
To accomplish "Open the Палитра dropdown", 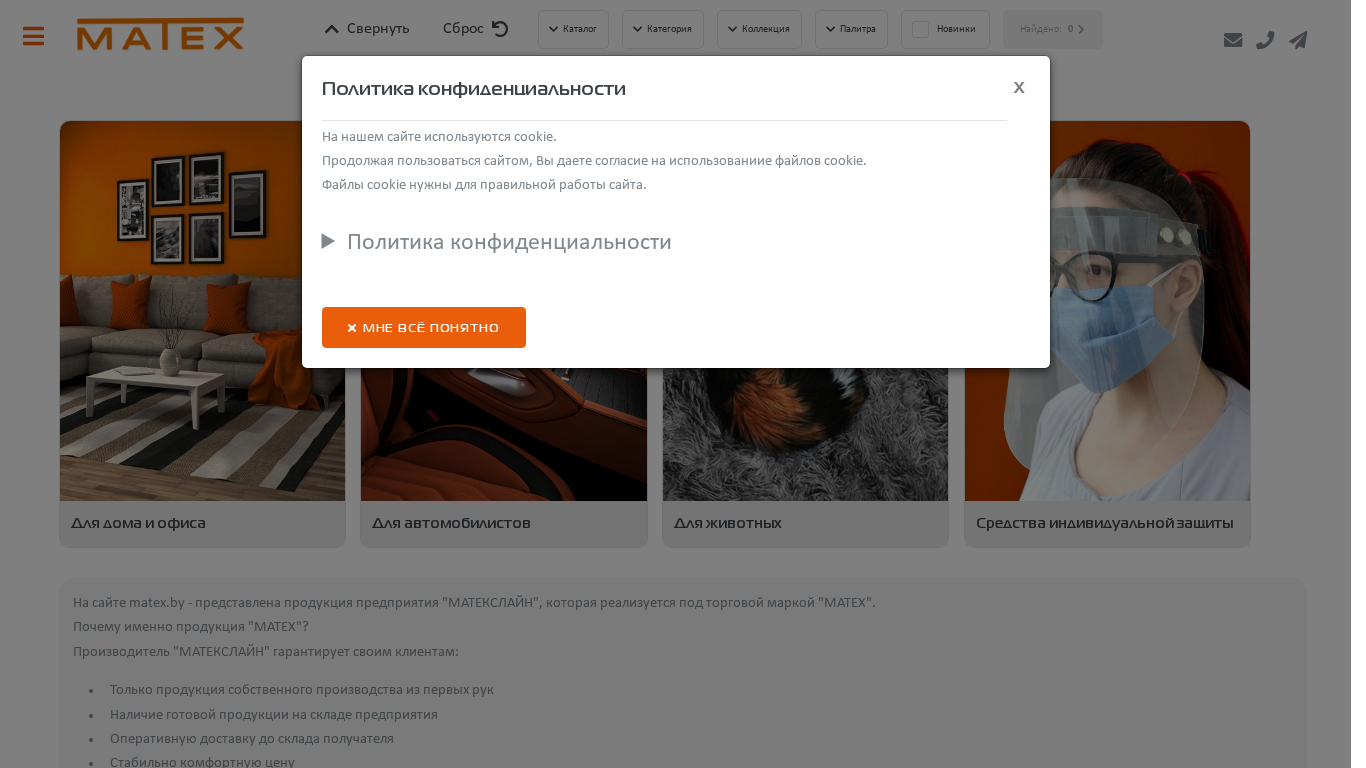I will pos(851,29).
